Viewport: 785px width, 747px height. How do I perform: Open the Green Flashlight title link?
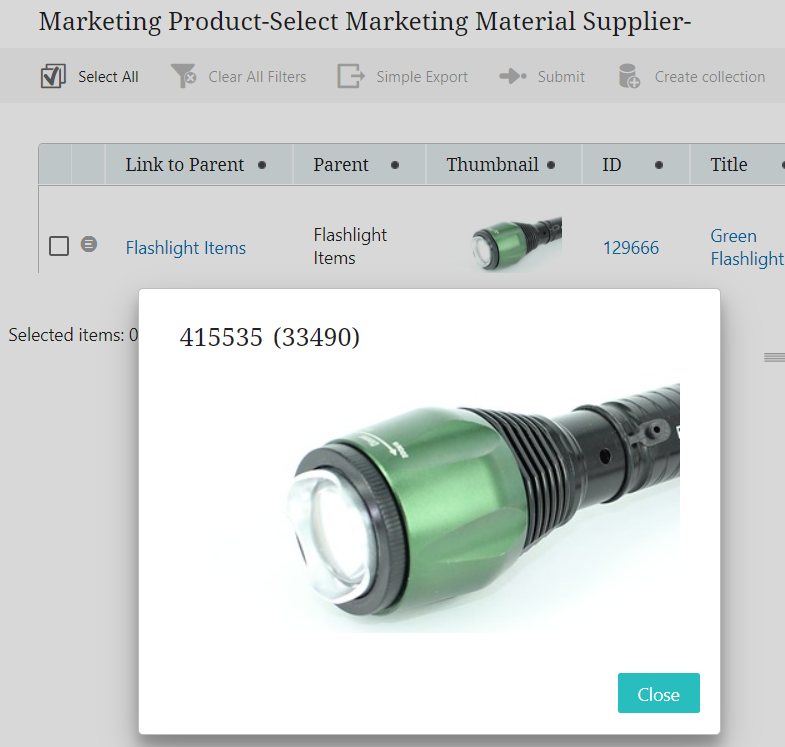click(746, 247)
